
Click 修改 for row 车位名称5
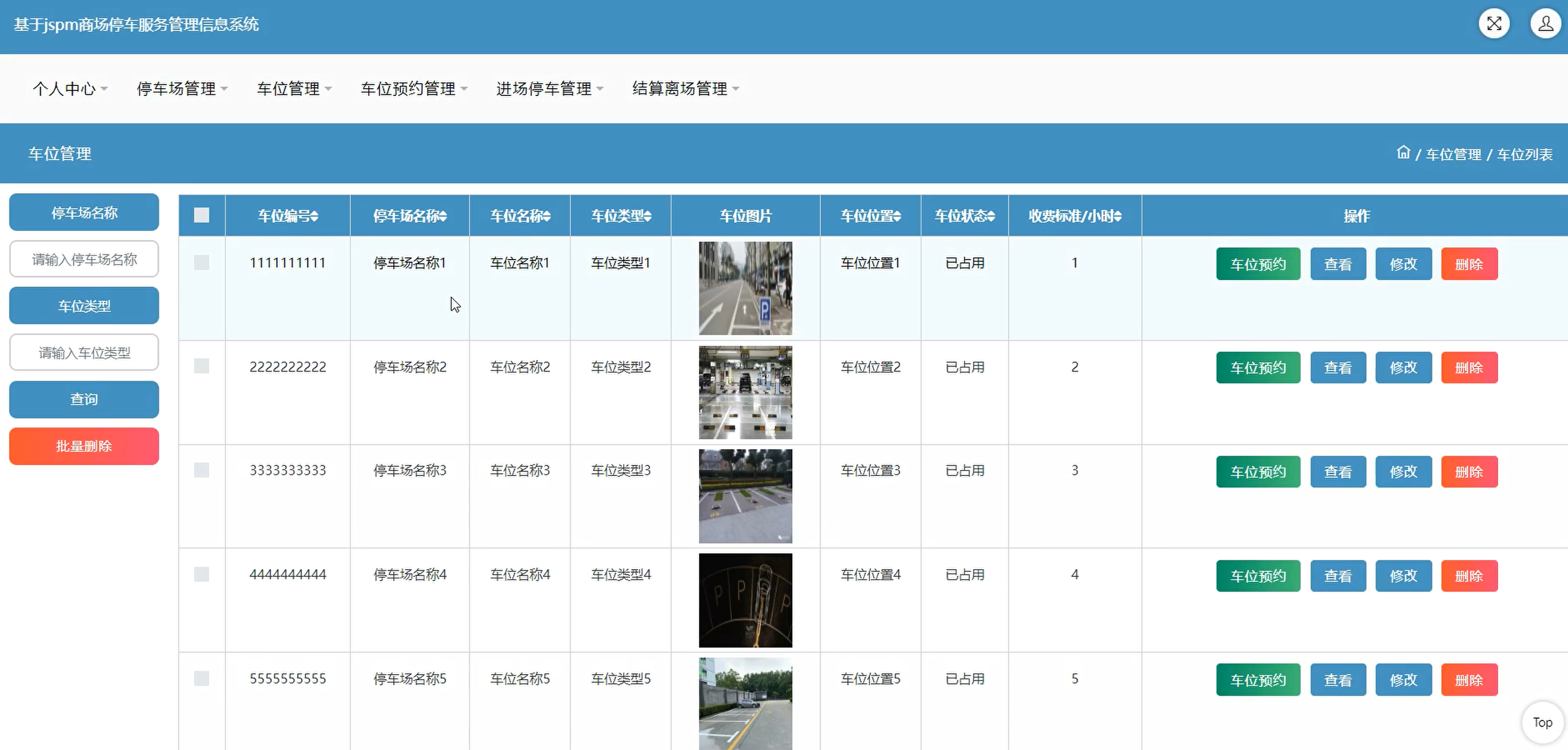[x=1403, y=680]
